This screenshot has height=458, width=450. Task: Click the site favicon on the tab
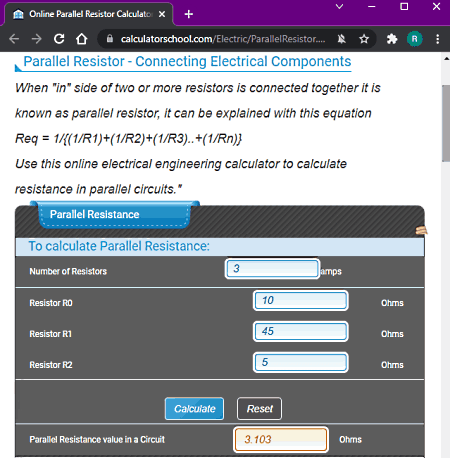18,14
